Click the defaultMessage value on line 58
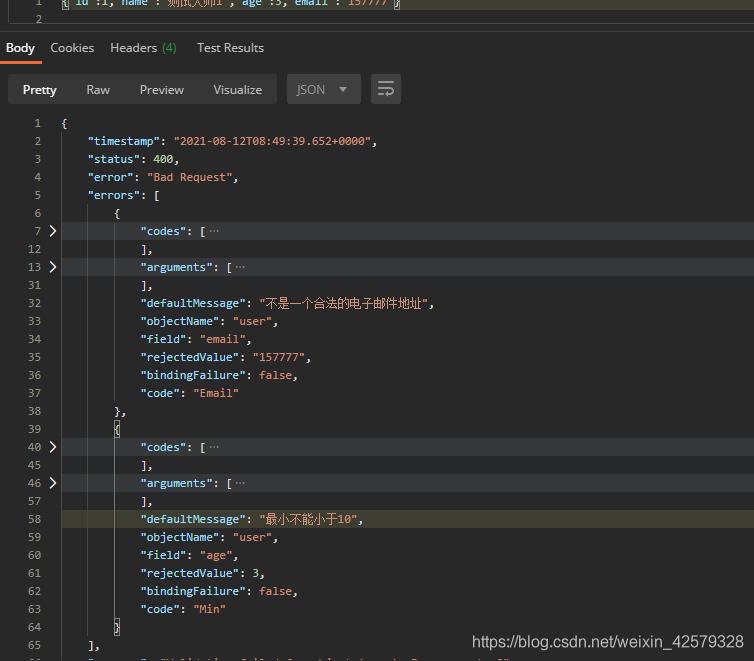Viewport: 754px width, 661px height. (x=308, y=519)
